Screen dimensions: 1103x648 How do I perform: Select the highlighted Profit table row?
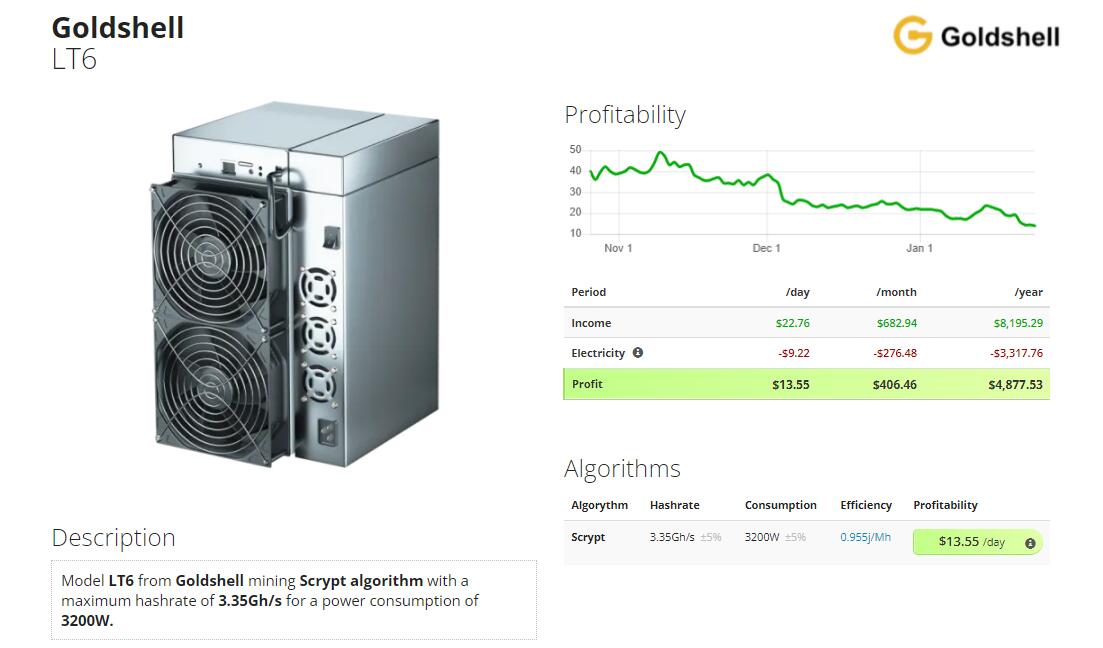click(x=806, y=384)
